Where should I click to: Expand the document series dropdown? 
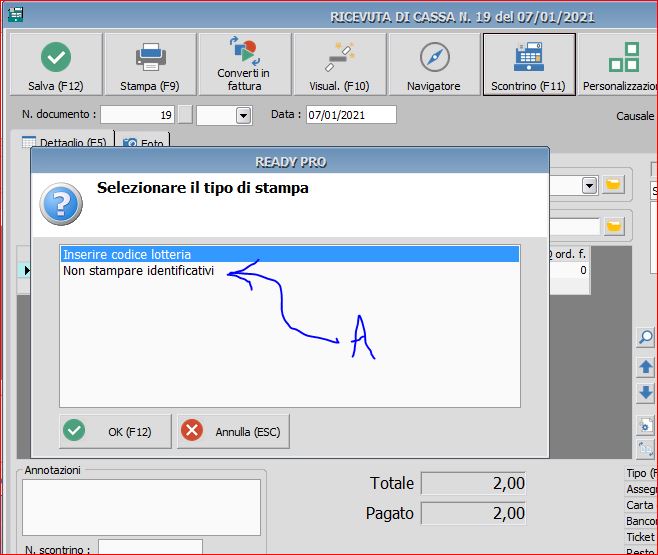pos(243,115)
